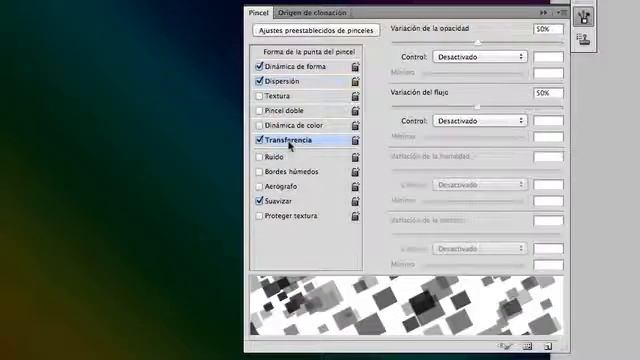Select Forma de la punta del pincel
640x360 pixels.
[309, 52]
